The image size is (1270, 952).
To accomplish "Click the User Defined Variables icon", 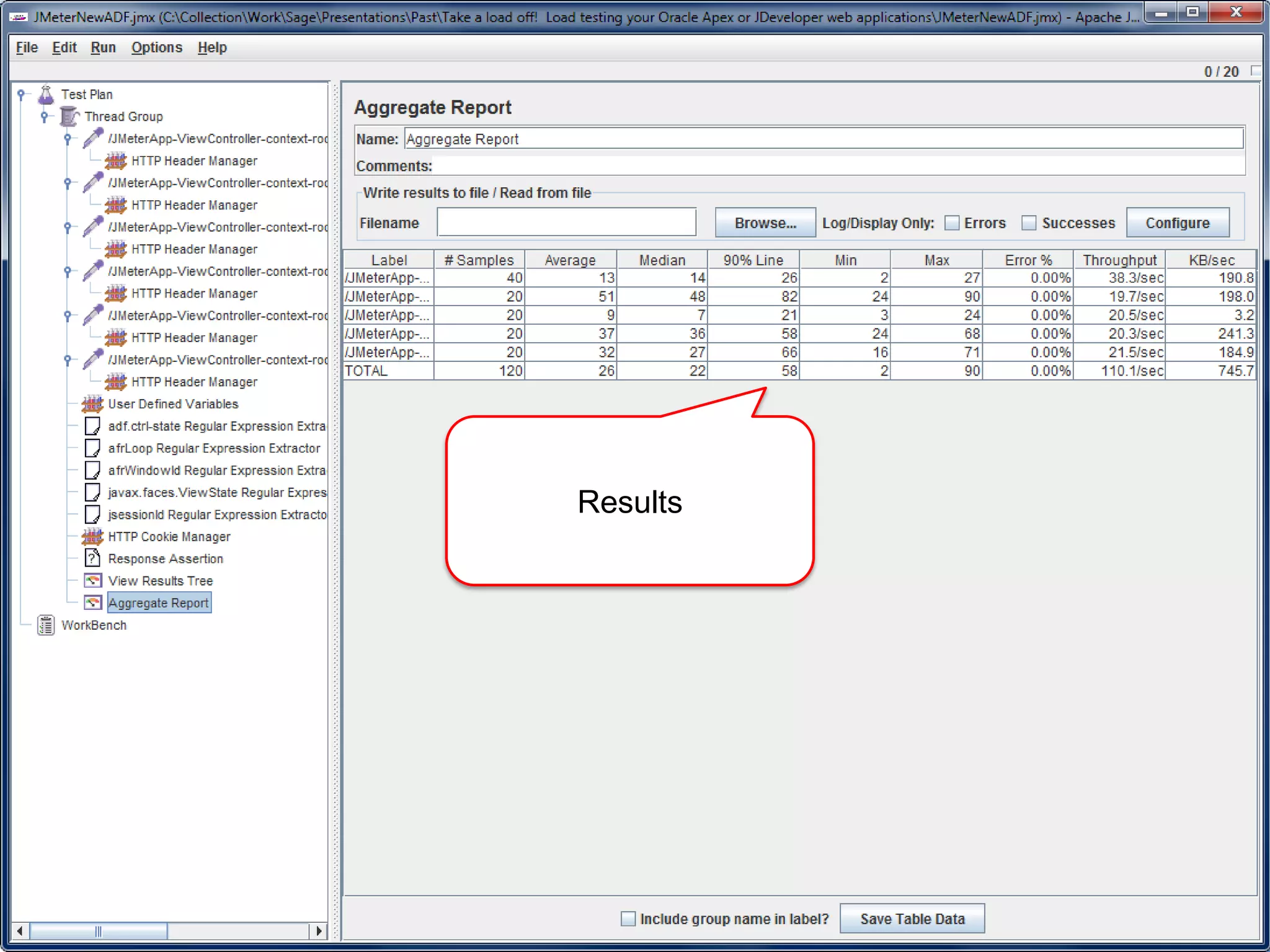I will pos(92,404).
